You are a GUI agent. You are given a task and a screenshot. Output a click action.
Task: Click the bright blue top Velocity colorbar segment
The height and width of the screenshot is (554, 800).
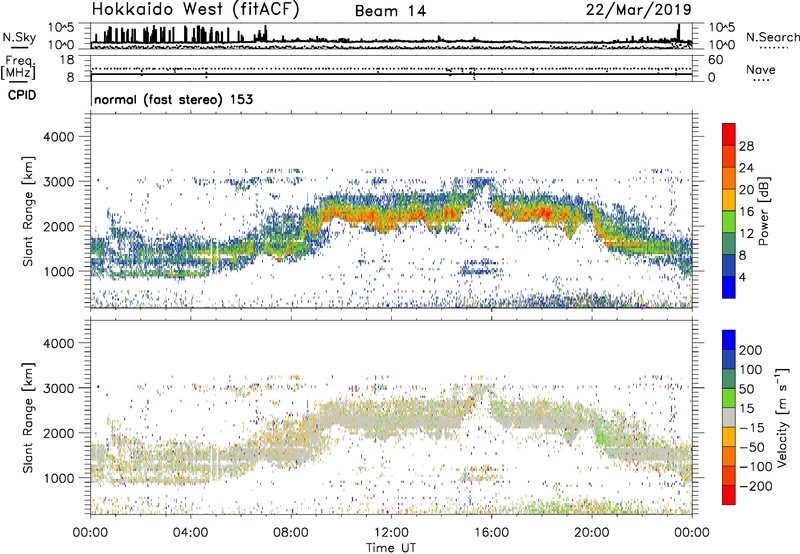[729, 340]
